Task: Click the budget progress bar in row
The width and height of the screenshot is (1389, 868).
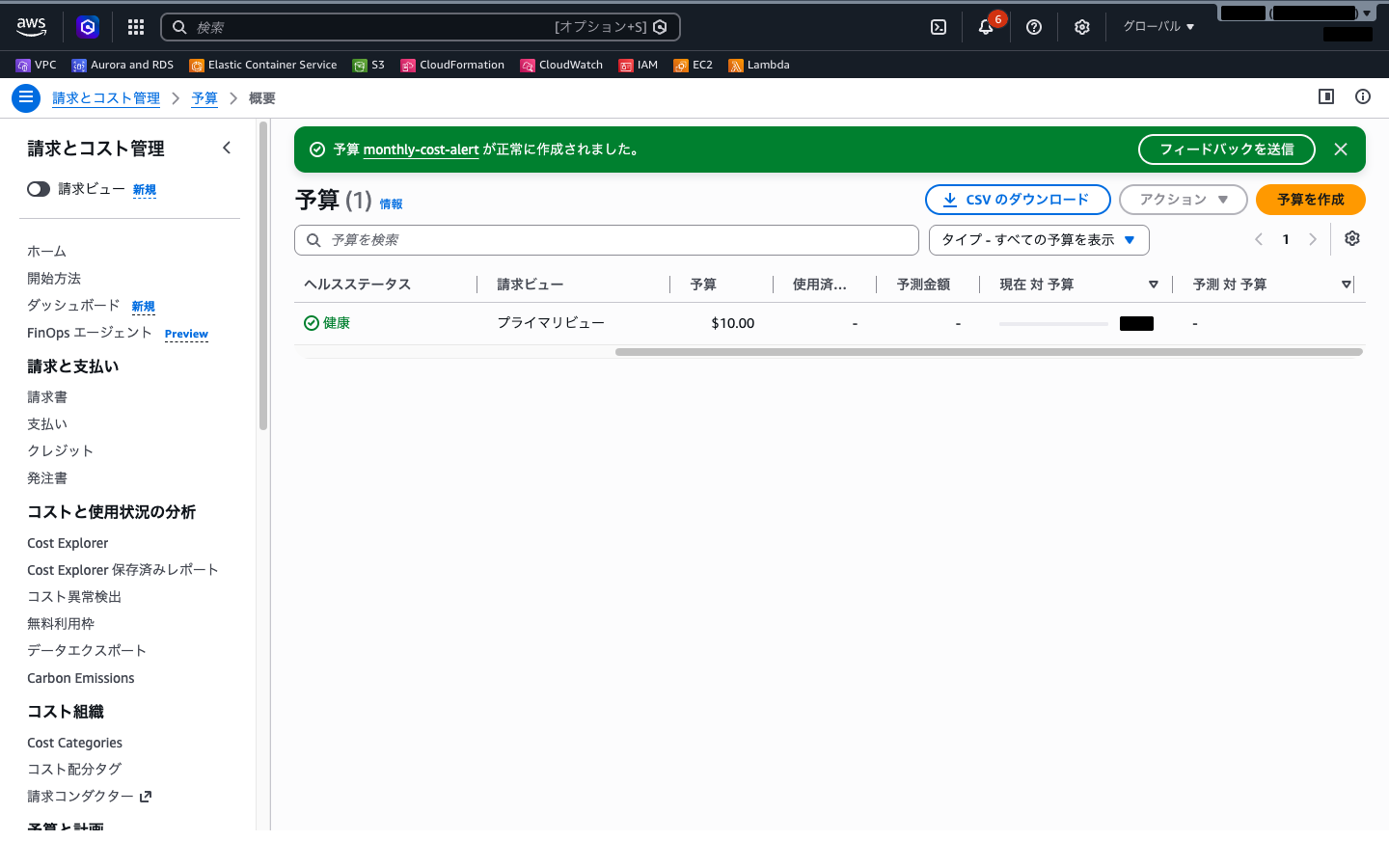Action: 1053,324
